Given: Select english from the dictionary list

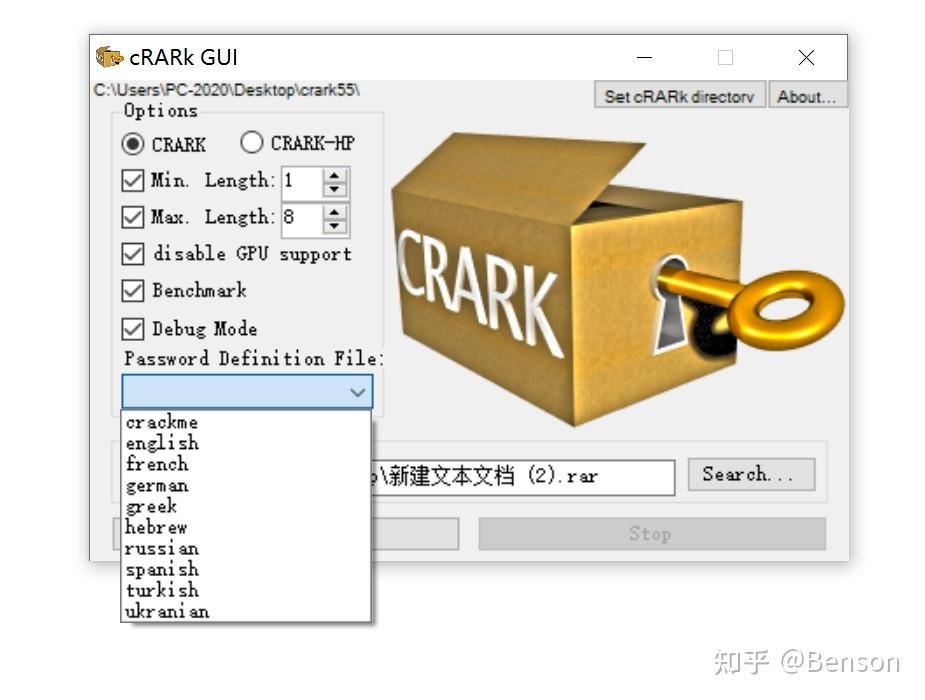Looking at the screenshot, I should [x=161, y=443].
